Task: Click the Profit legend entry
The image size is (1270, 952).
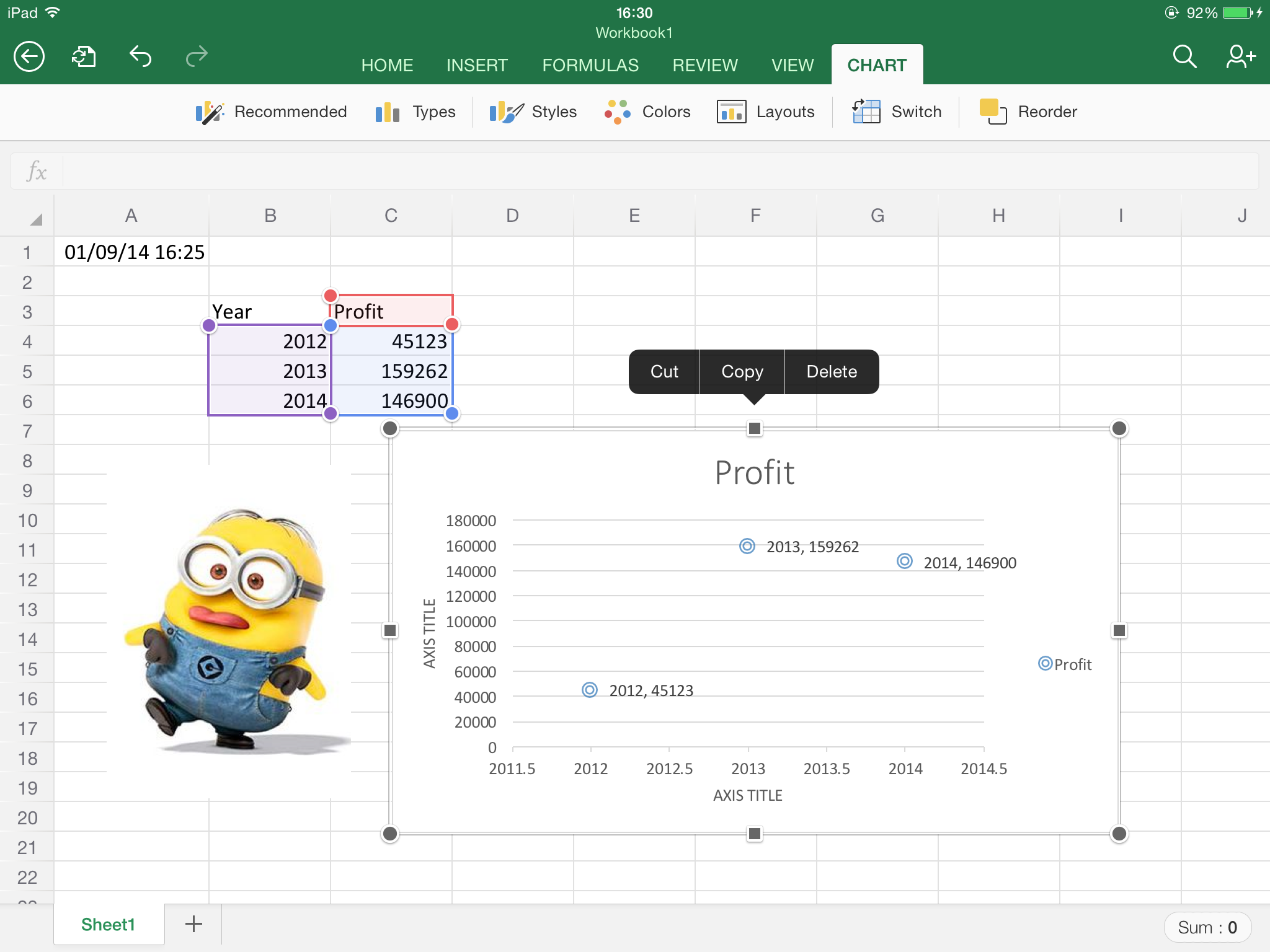Action: 1065,664
